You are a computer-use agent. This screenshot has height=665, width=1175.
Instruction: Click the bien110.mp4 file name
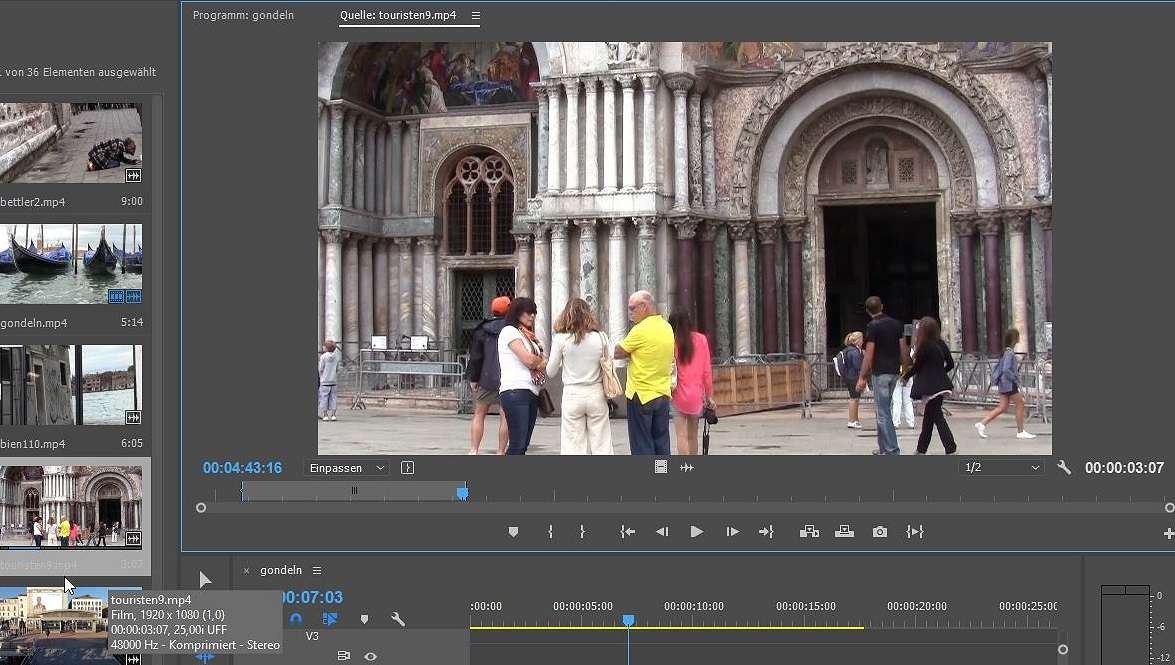(x=32, y=444)
